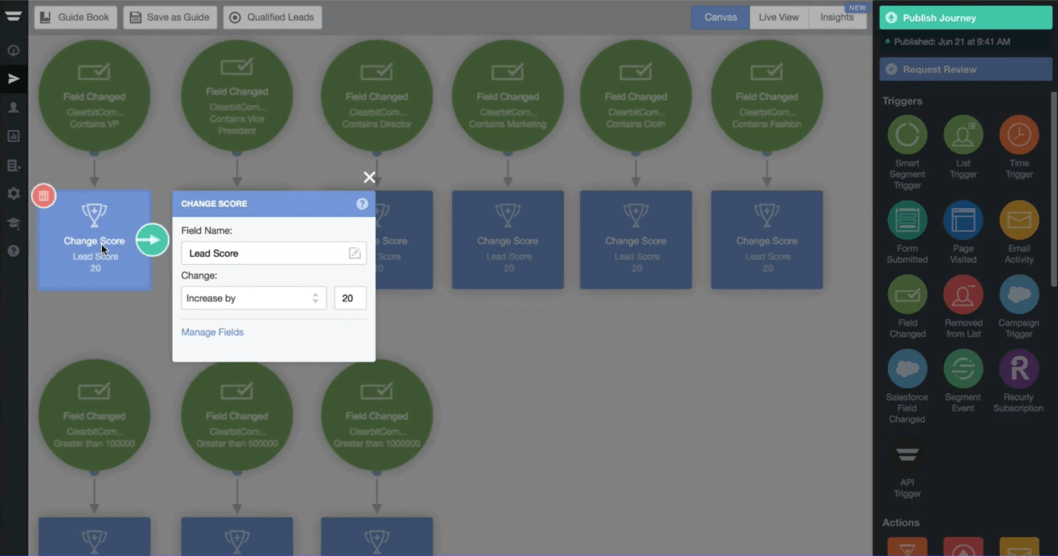Select the Field Changed node Contains Vice President

[237, 96]
